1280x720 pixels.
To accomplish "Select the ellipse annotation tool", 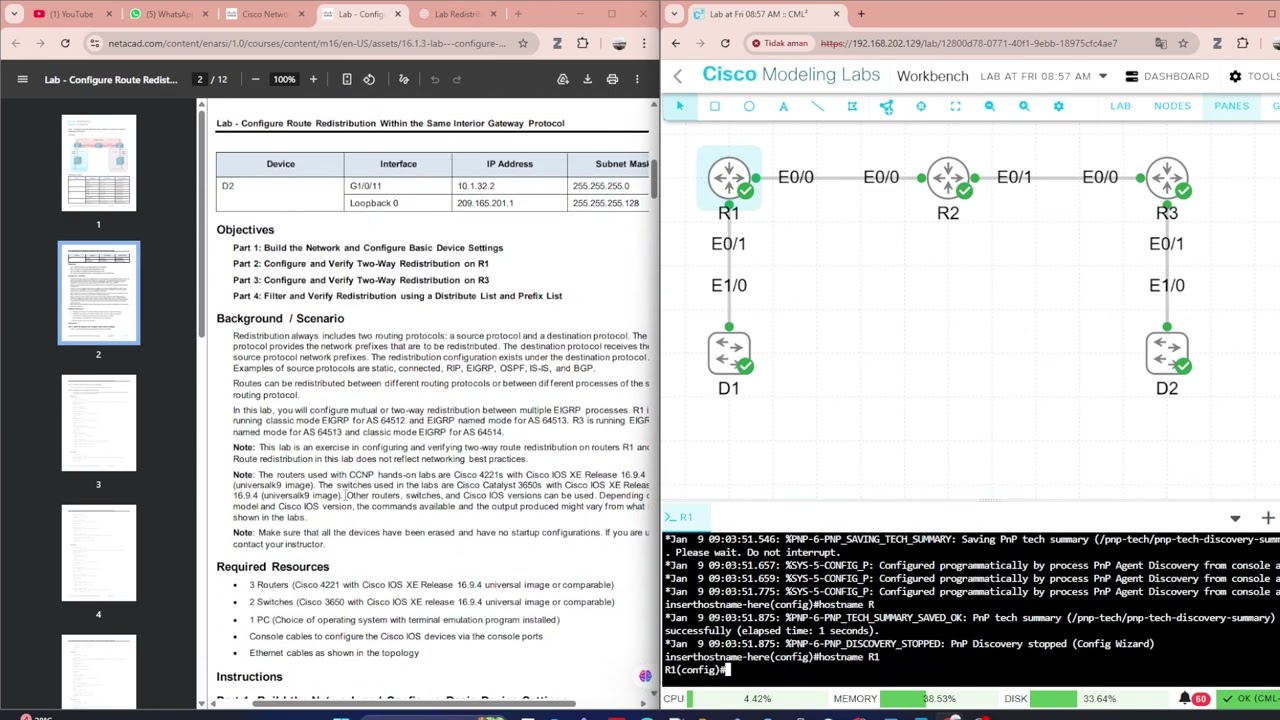I will click(x=749, y=106).
